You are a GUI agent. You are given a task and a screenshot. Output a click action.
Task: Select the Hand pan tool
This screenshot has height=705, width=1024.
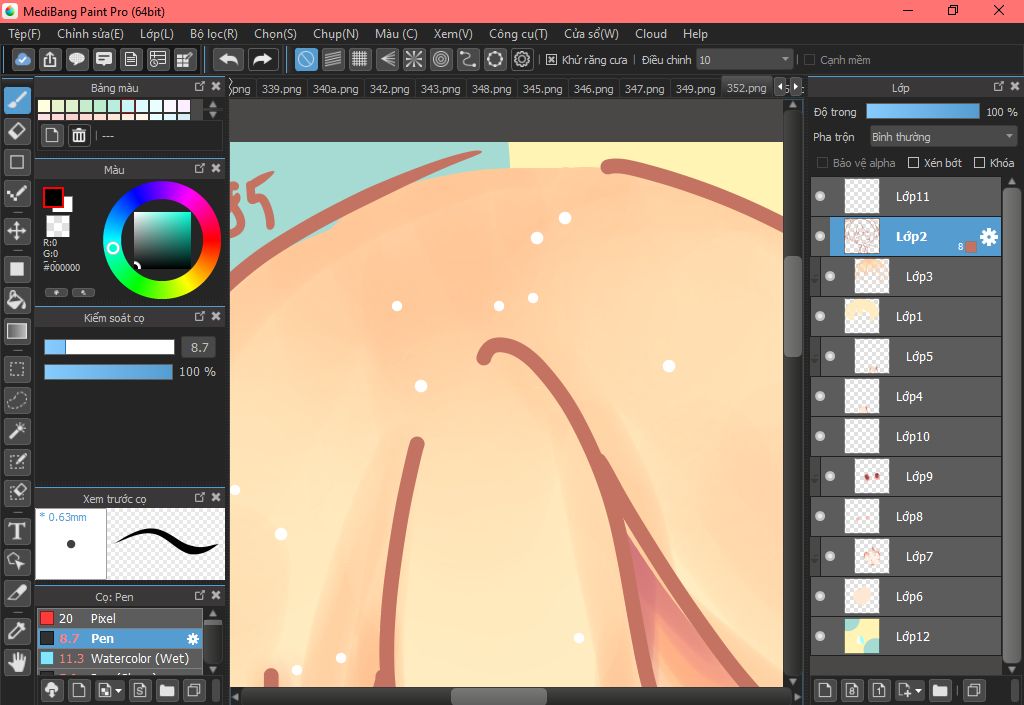tap(17, 662)
